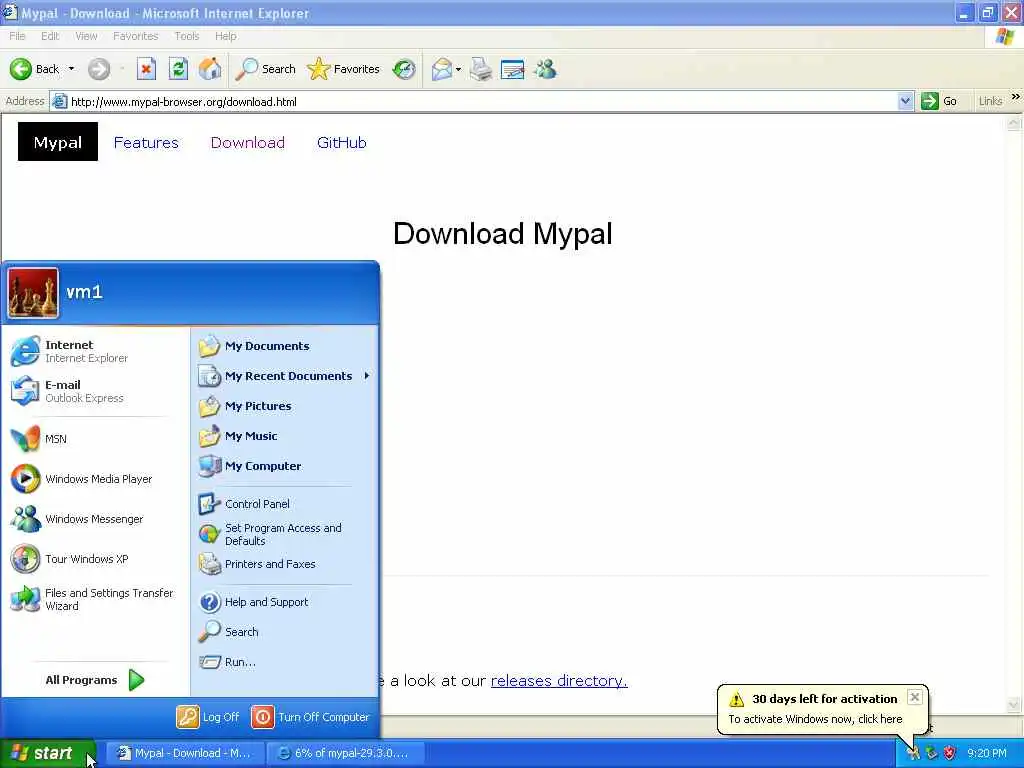The width and height of the screenshot is (1024, 768).
Task: Open Control Panel
Action: click(284, 504)
